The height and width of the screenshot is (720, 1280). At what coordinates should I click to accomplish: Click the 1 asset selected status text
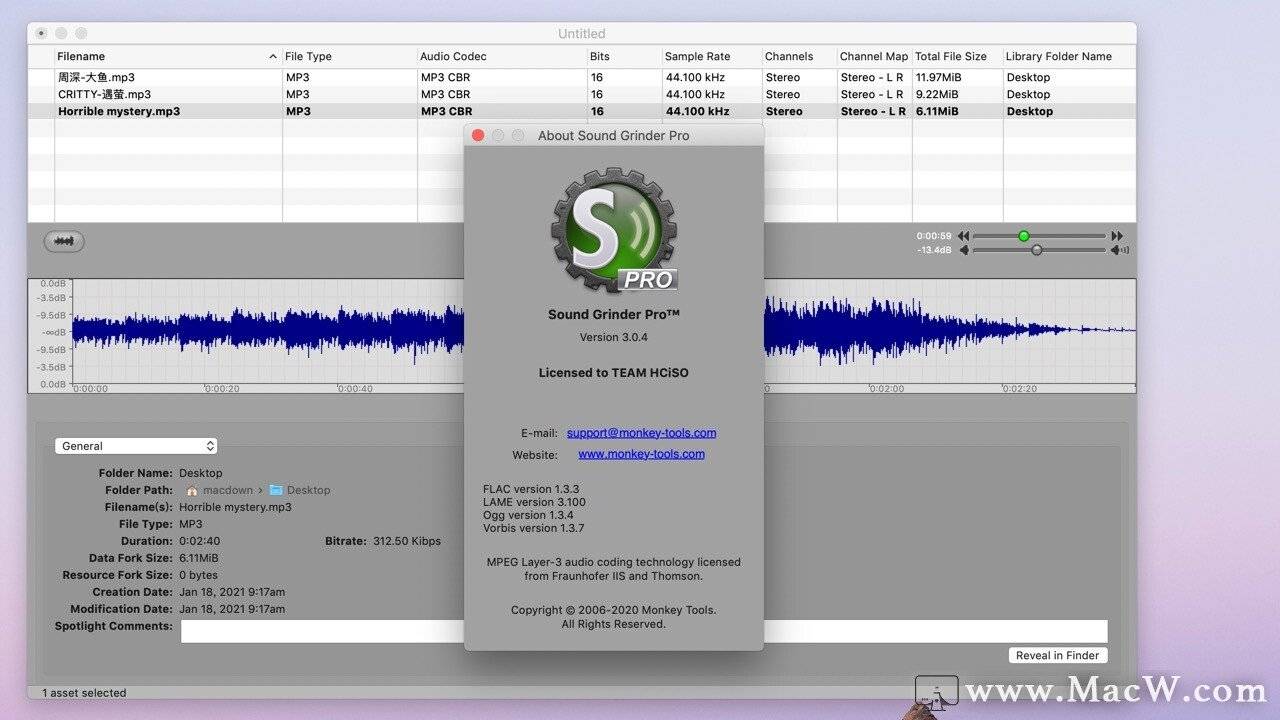(x=84, y=693)
